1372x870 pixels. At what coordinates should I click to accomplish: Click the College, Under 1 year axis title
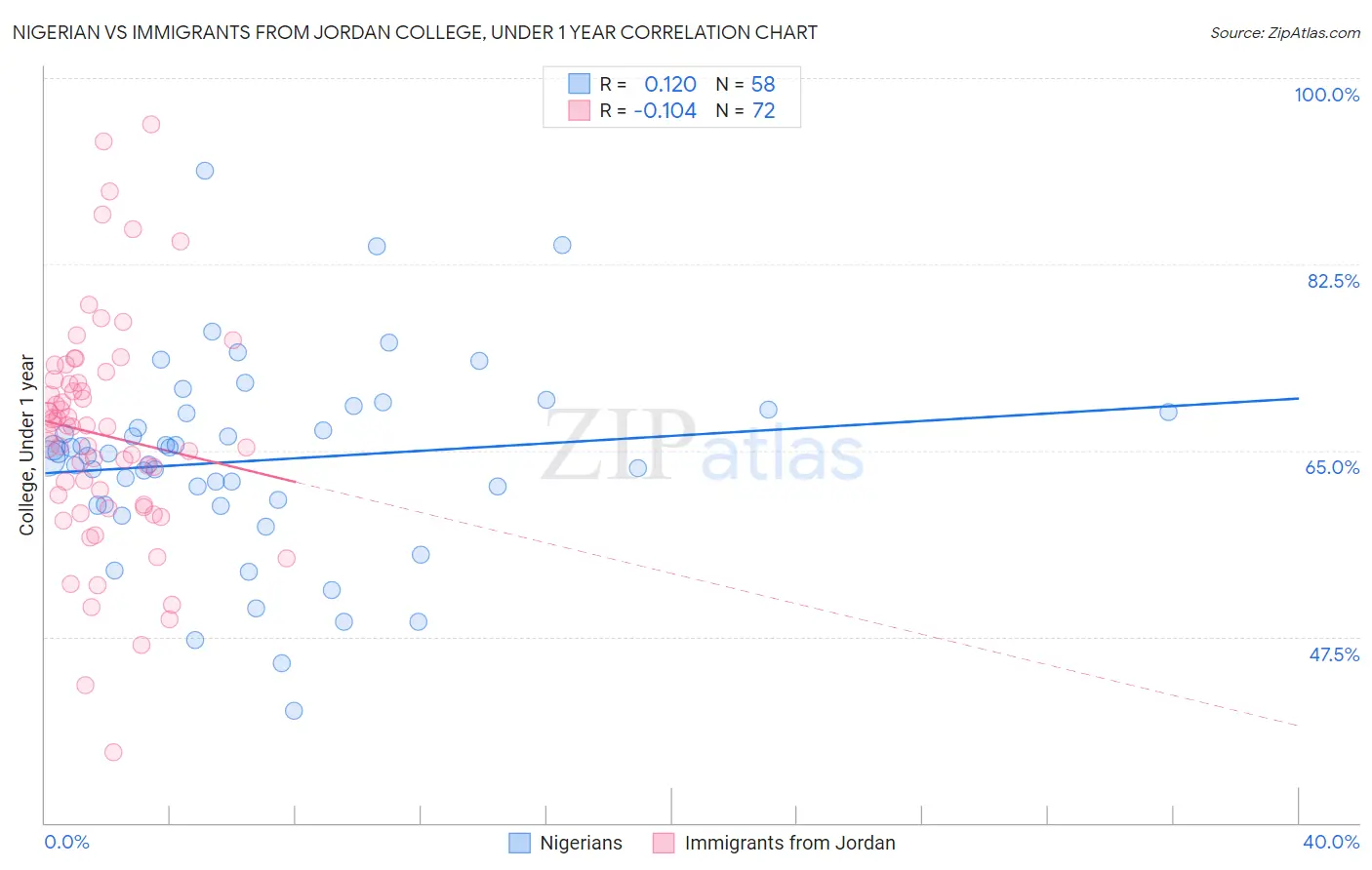coord(26,445)
